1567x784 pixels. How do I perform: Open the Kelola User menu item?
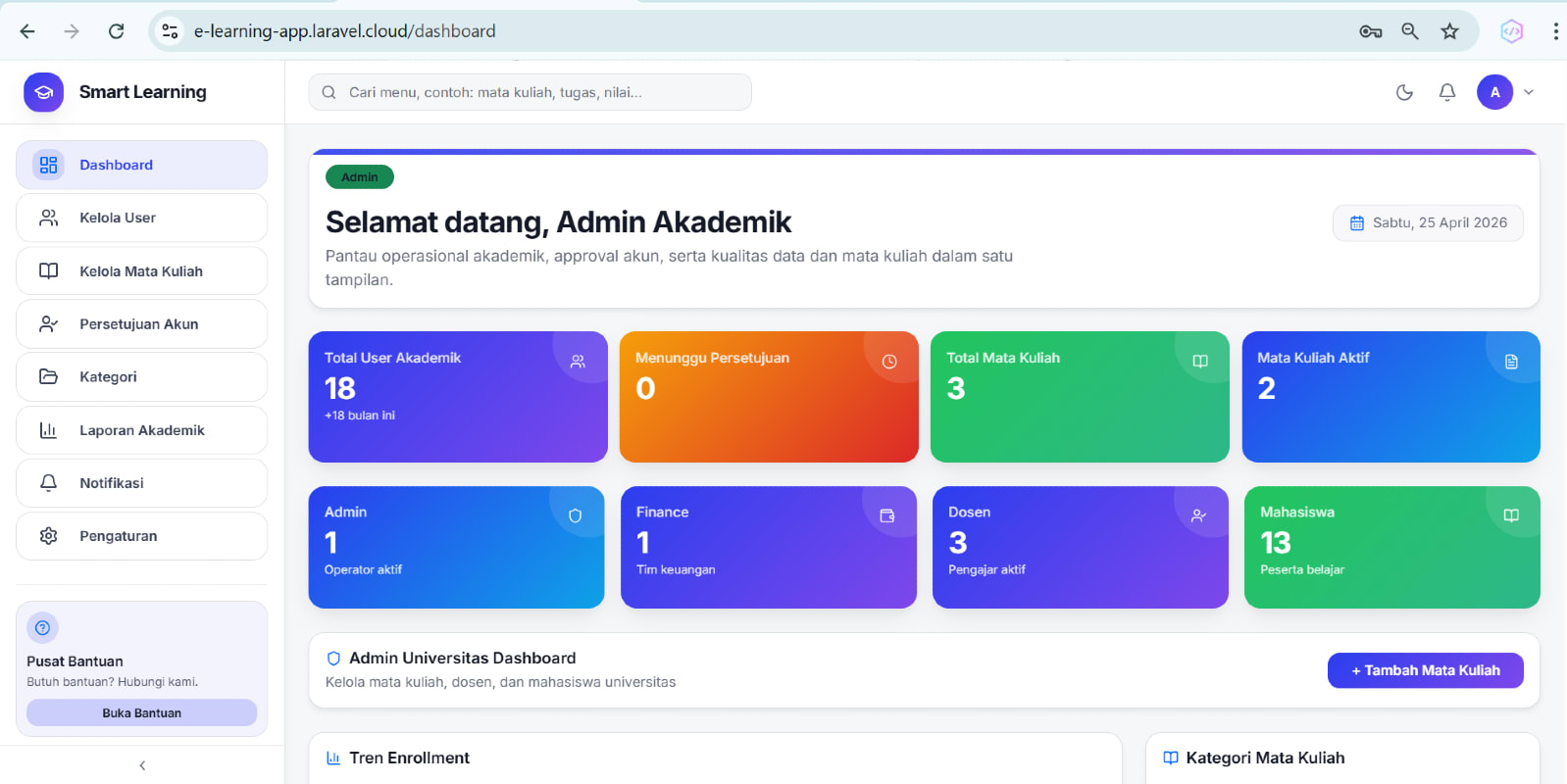tap(141, 218)
